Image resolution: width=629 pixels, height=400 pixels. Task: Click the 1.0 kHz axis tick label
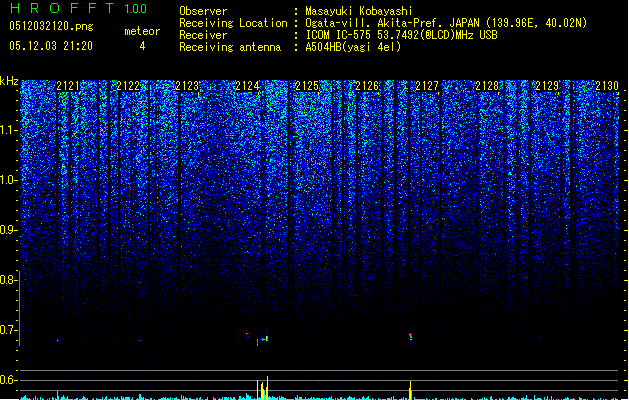9,181
